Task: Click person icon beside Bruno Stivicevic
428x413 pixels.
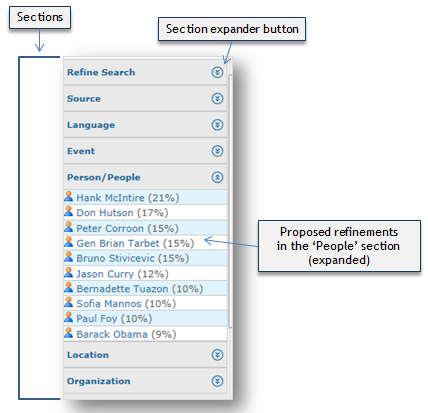Action: tap(68, 257)
